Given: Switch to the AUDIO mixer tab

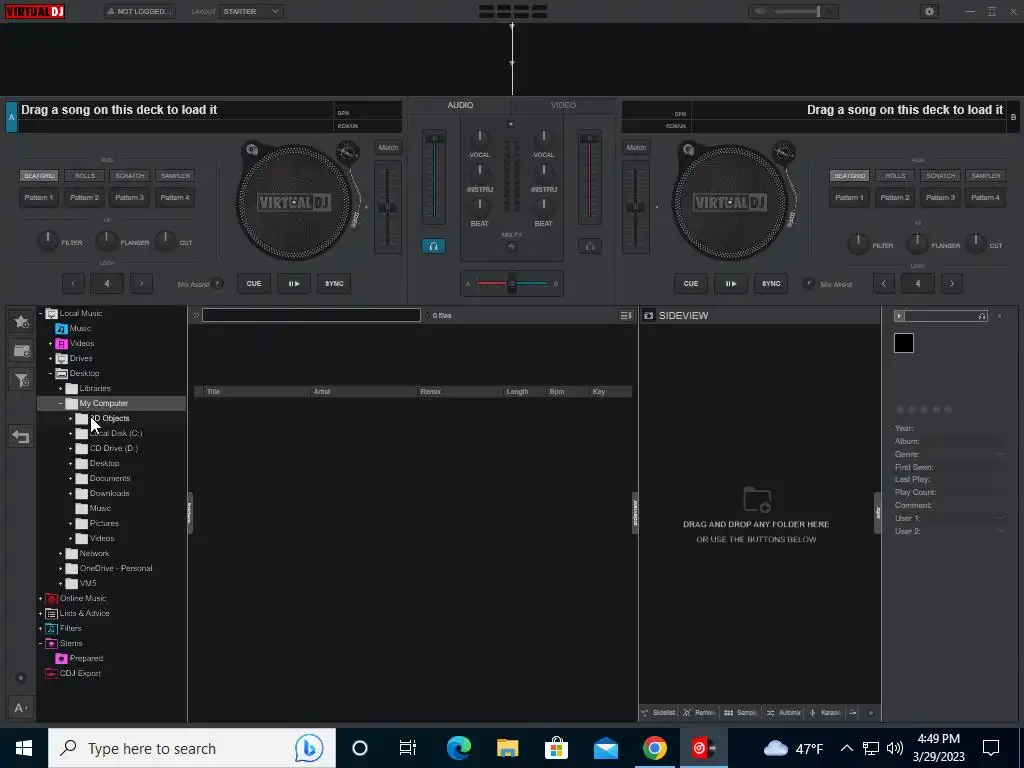Looking at the screenshot, I should [x=460, y=105].
